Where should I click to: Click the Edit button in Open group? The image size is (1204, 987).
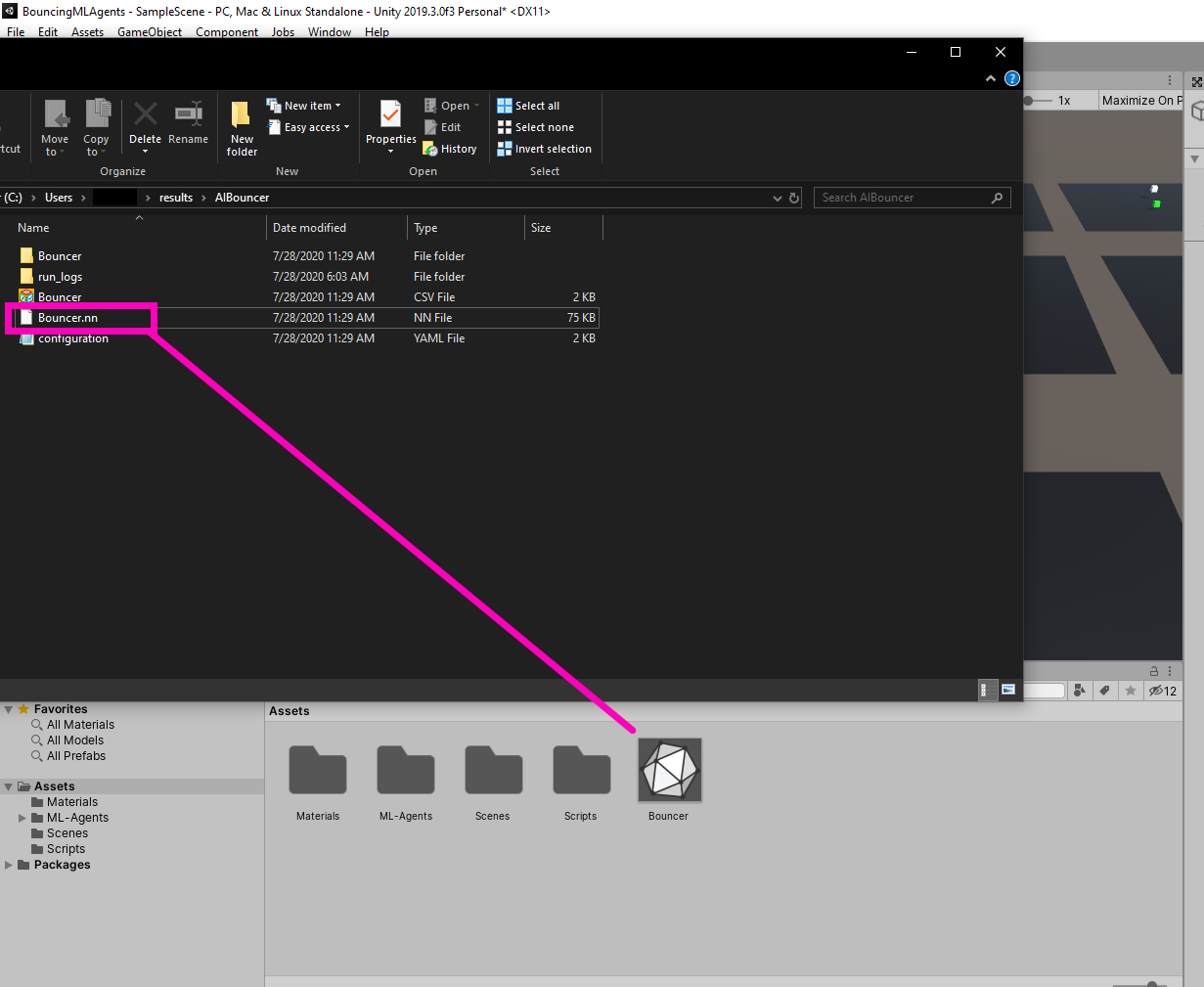442,127
